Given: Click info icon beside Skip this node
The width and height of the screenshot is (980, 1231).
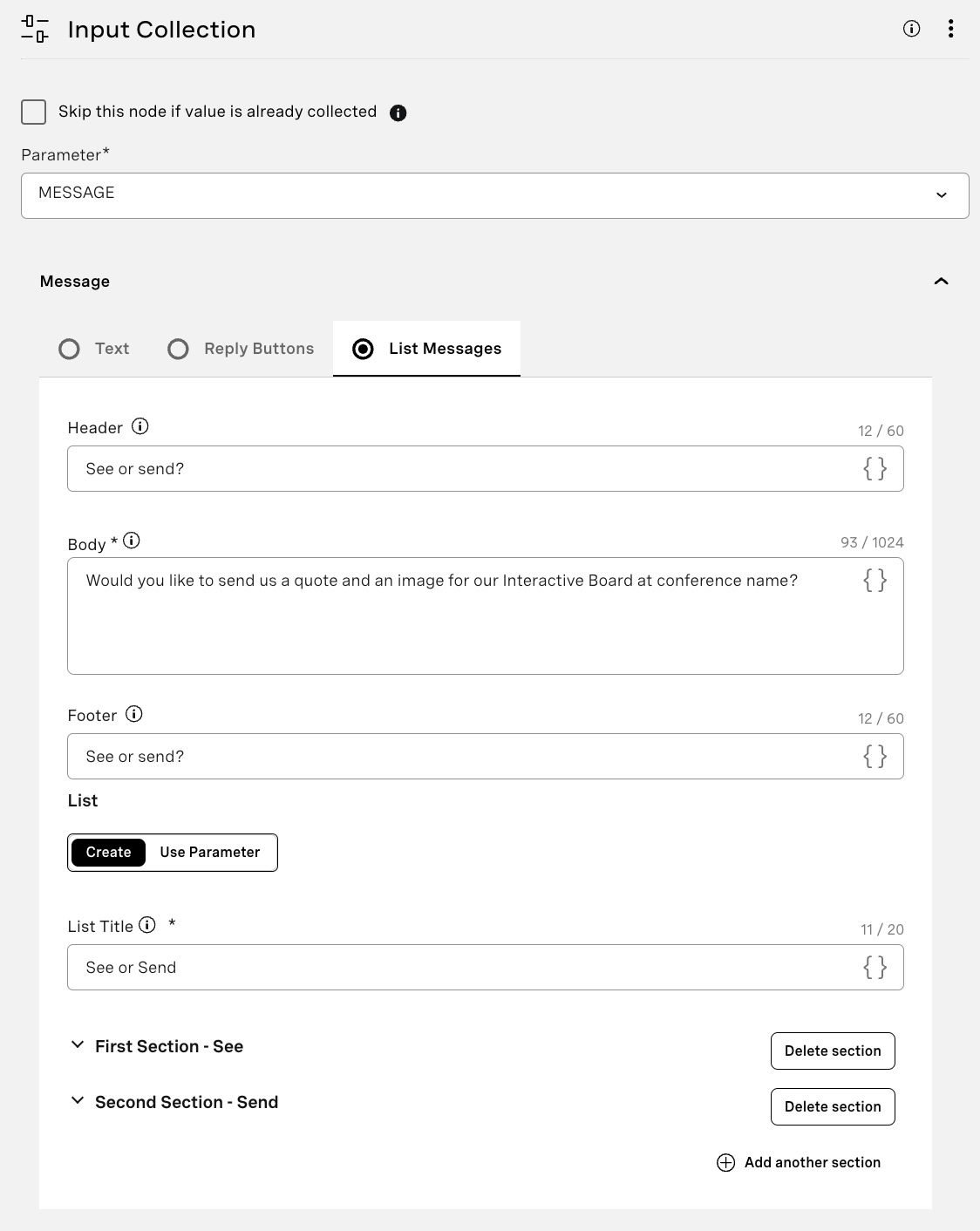Looking at the screenshot, I should tap(398, 112).
